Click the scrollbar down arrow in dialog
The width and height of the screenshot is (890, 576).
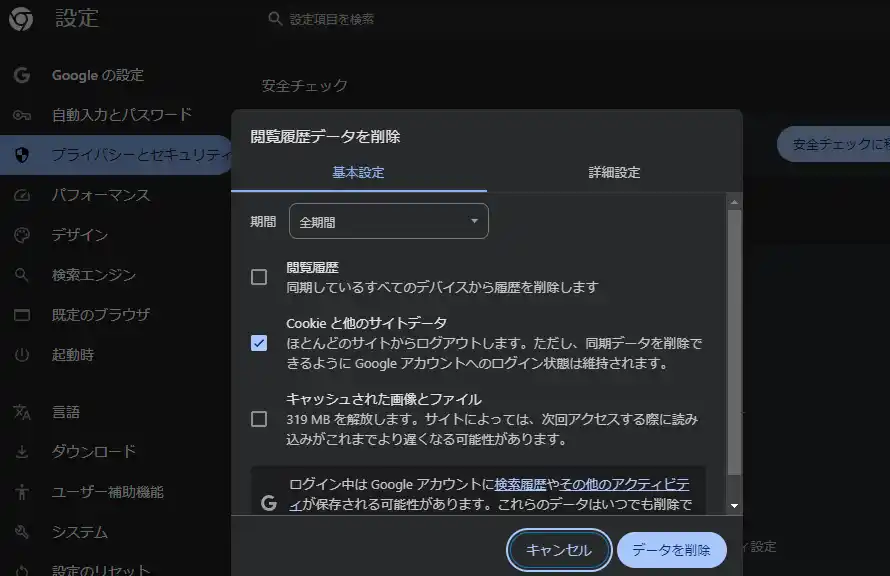[x=735, y=506]
